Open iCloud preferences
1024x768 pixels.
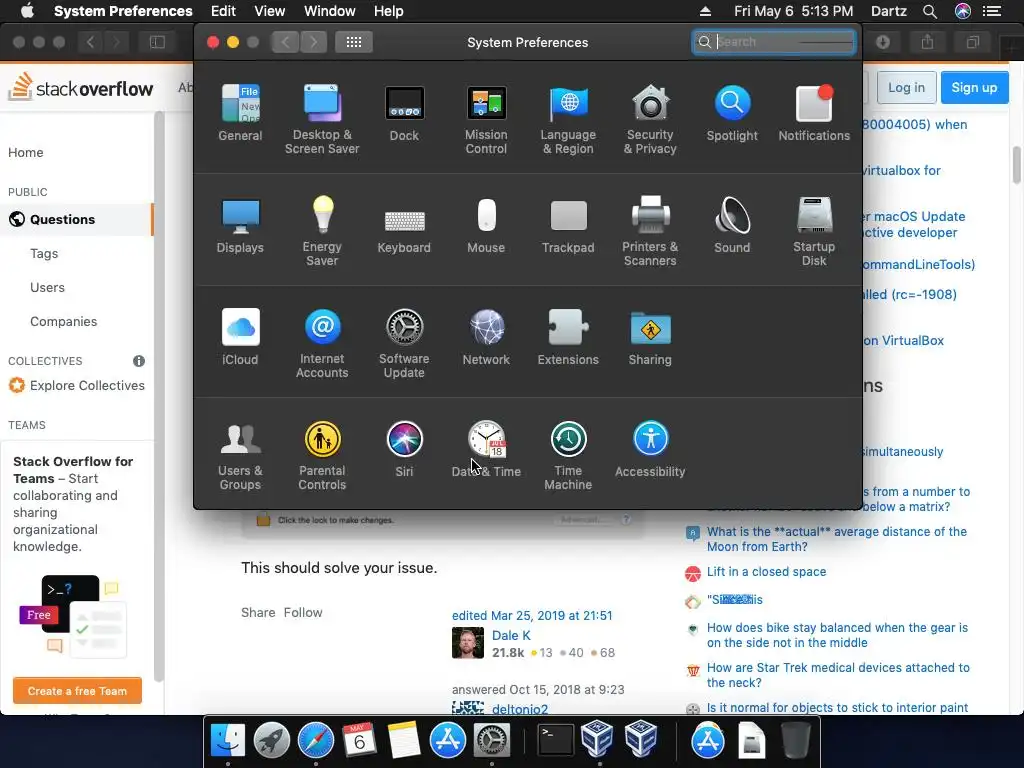pos(240,337)
